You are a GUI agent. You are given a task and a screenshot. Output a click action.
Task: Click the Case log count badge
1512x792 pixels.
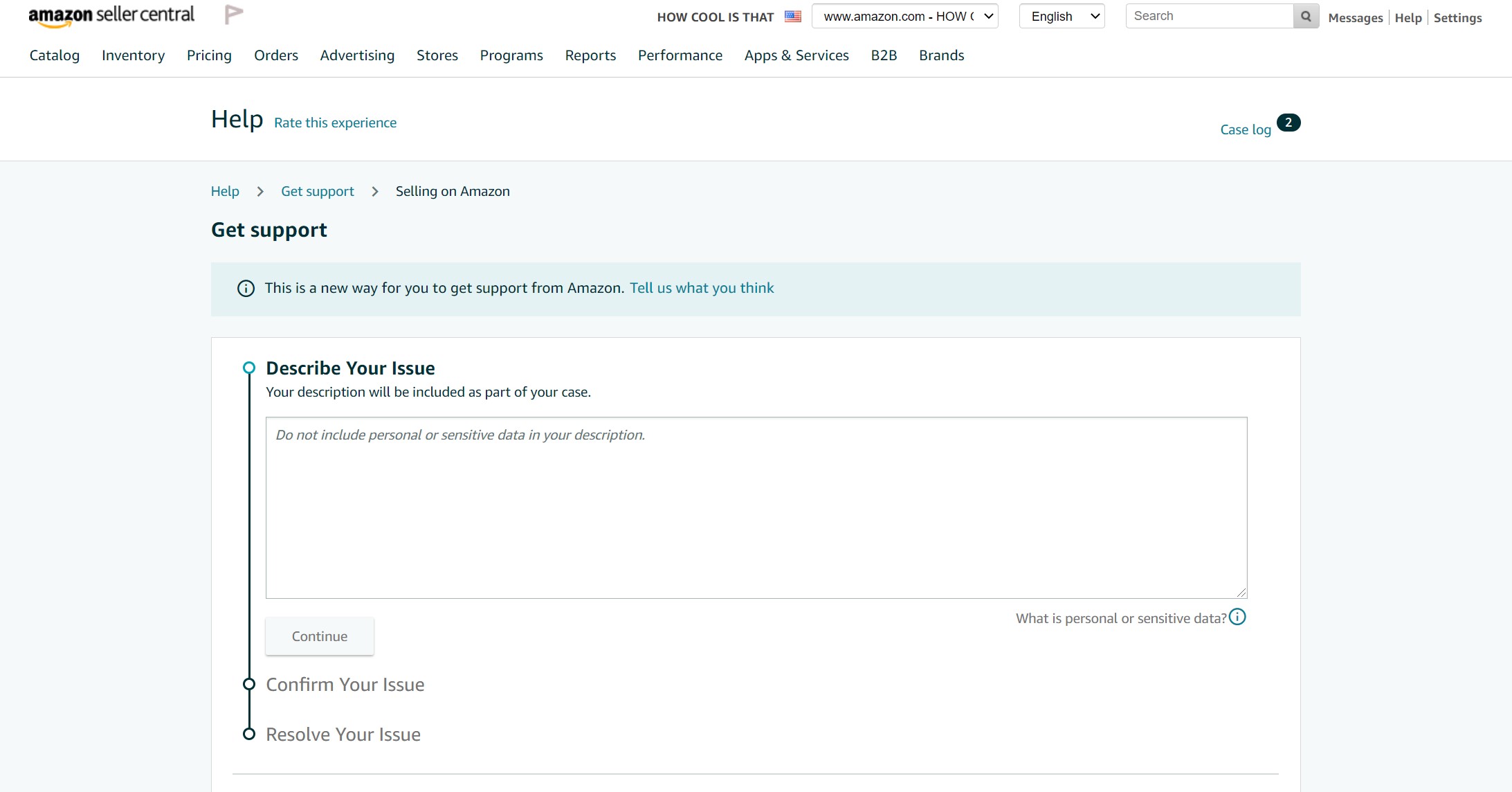pos(1288,123)
